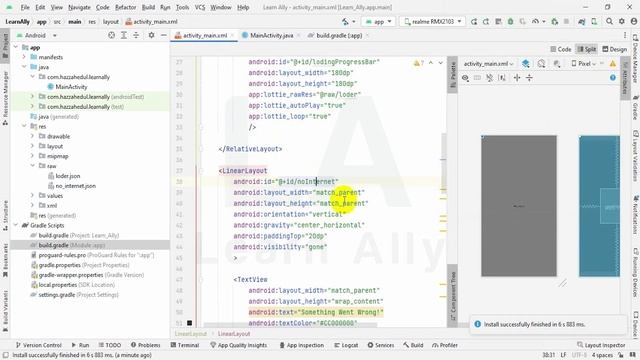Toggle the Gradle tool window on the right
The width and height of the screenshot is (640, 360).
[636, 108]
